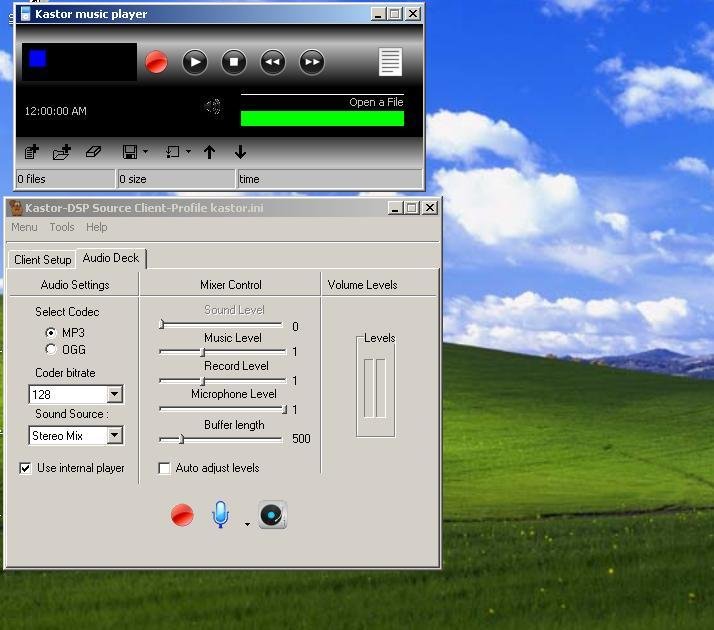This screenshot has height=630, width=714.
Task: Select the OGG codec radio button
Action: tap(51, 350)
